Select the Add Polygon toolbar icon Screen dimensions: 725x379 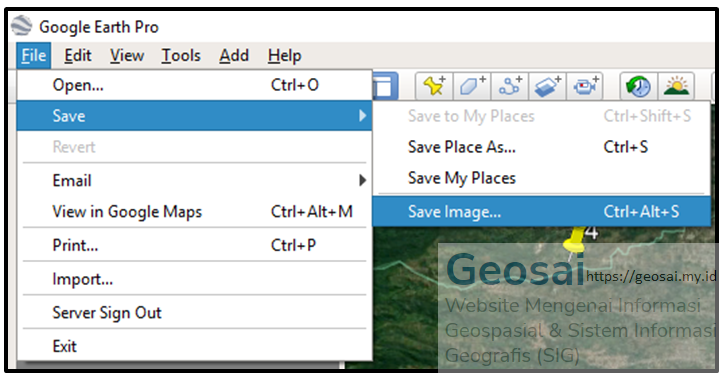(x=472, y=86)
